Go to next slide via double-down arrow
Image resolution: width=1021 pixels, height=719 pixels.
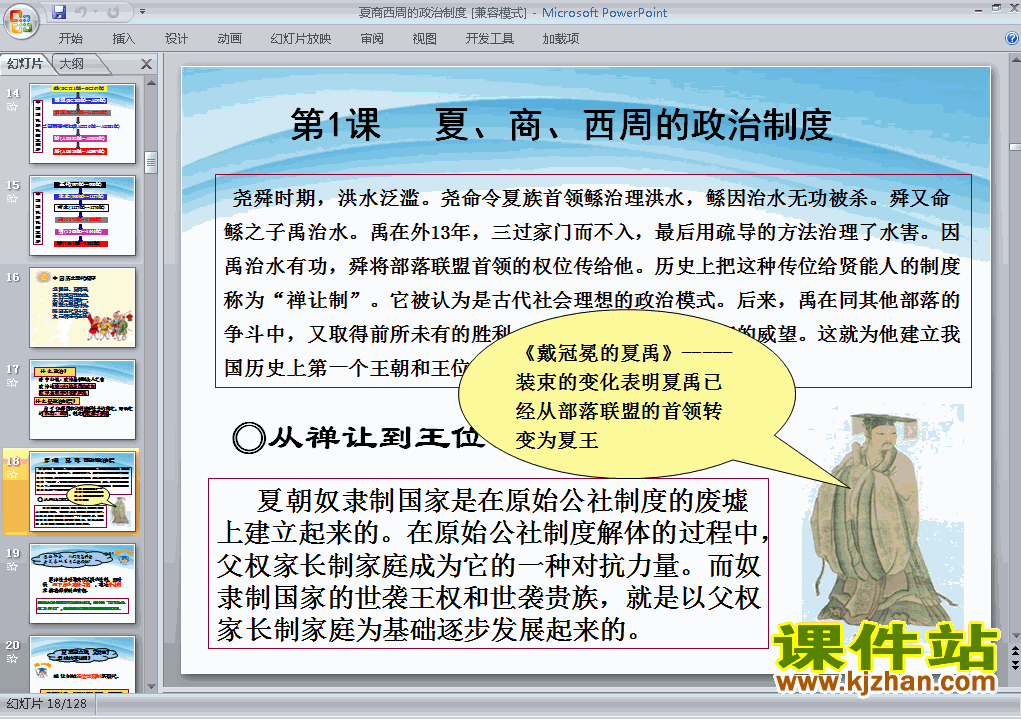(1015, 664)
